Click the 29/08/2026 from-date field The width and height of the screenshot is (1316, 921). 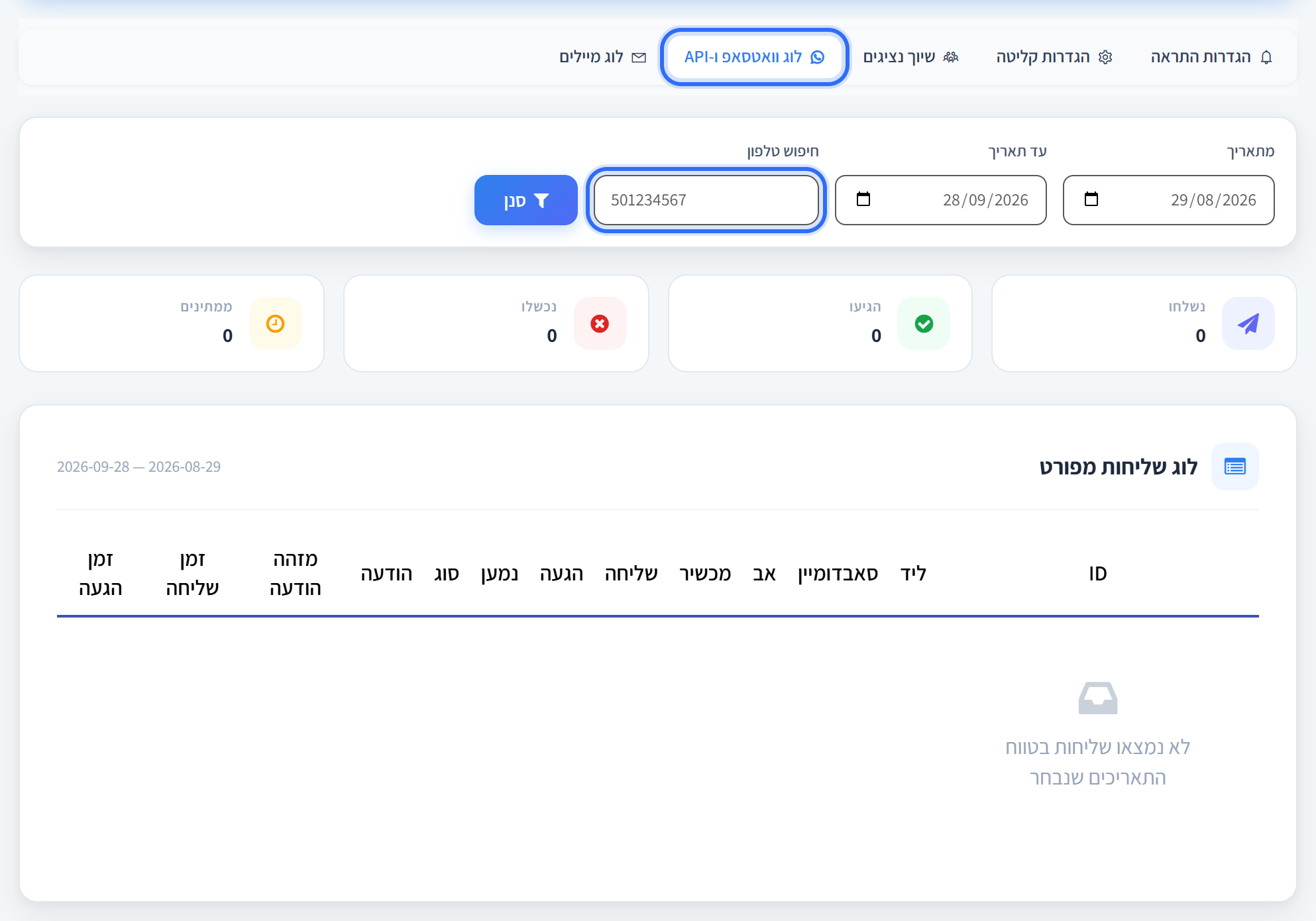tap(1169, 200)
